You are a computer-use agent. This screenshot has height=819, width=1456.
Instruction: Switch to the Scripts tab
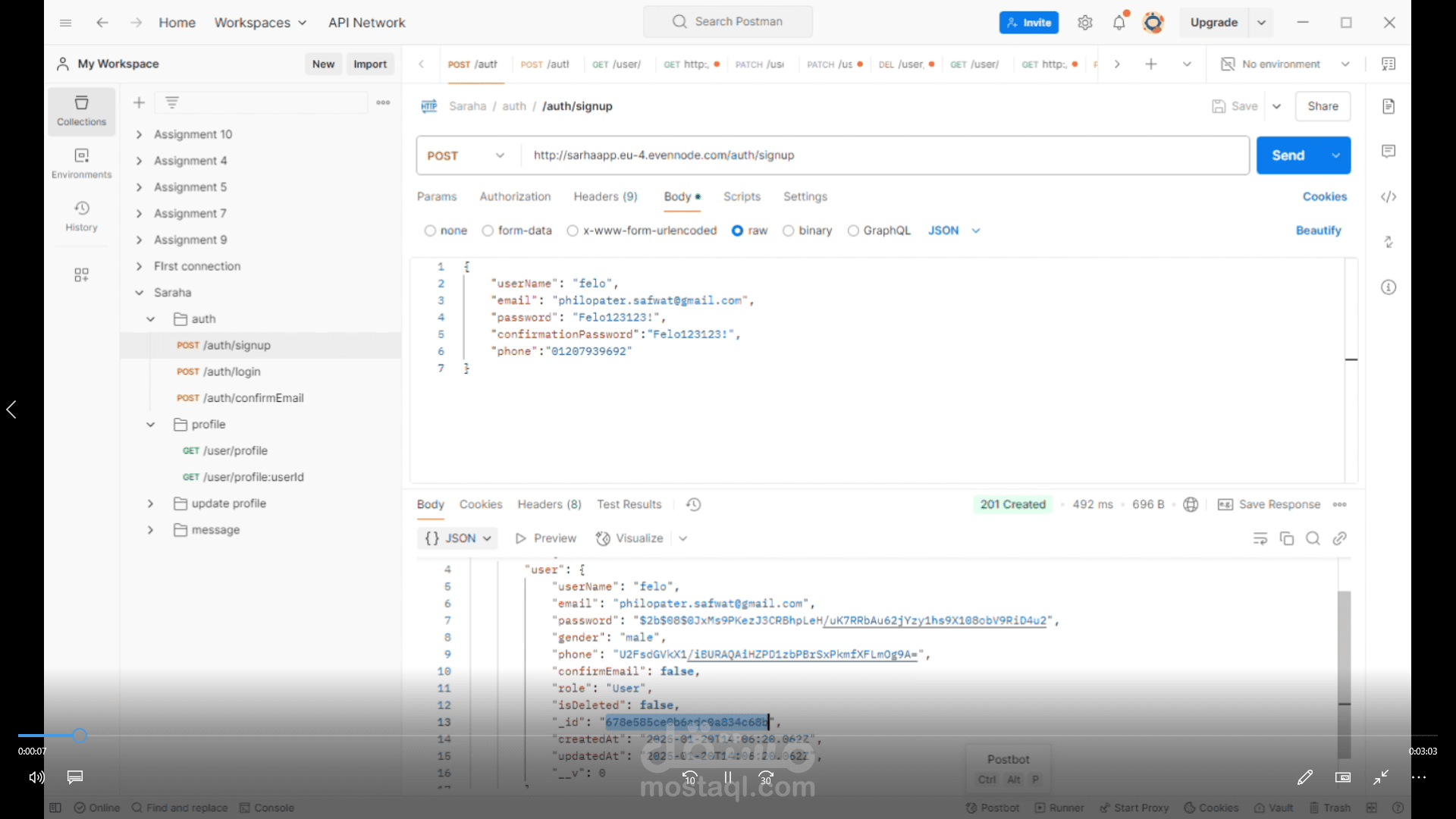click(742, 196)
